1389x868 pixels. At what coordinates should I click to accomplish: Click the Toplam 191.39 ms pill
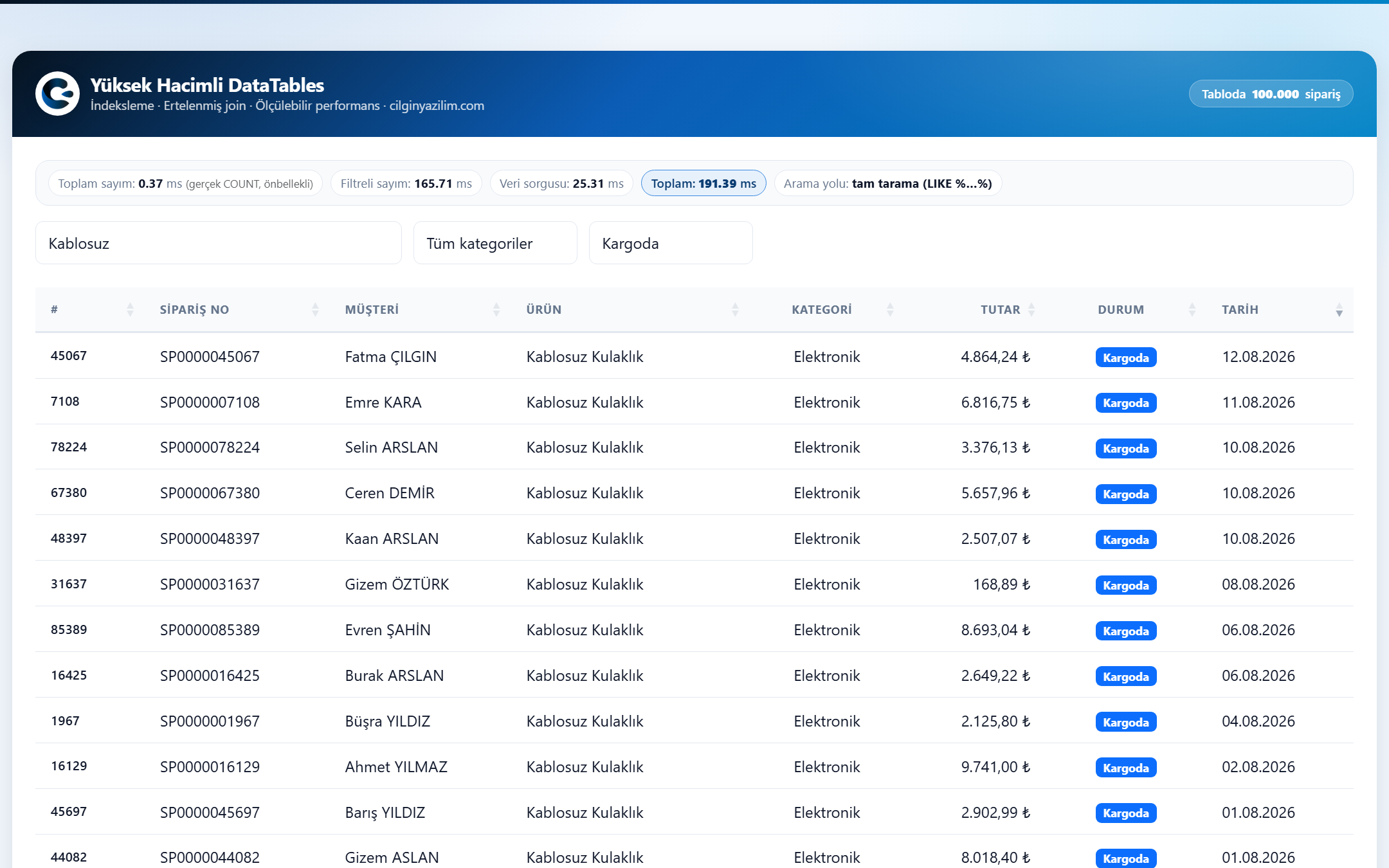(704, 183)
